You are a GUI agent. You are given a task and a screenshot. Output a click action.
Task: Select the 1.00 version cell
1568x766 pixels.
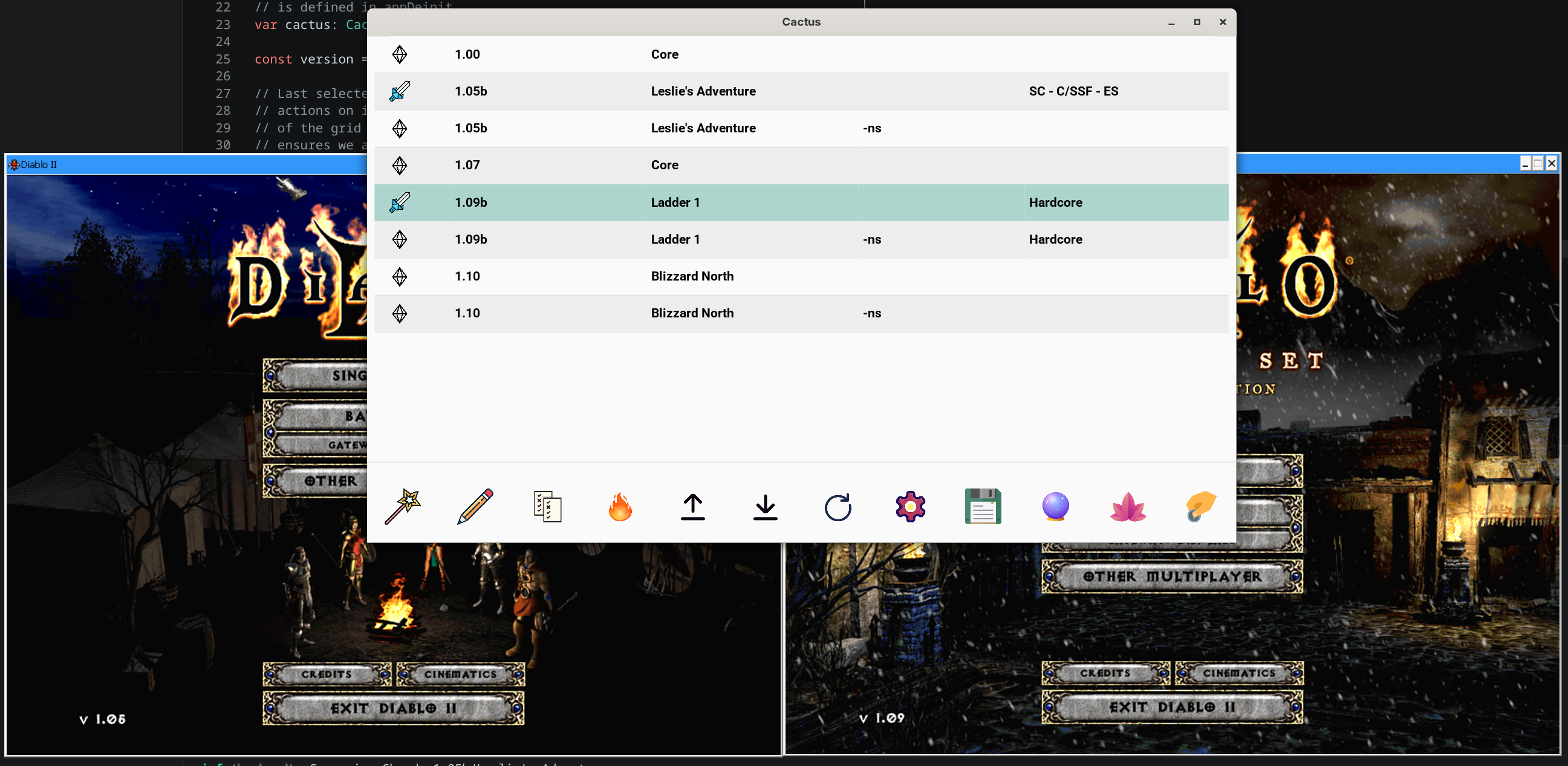[x=467, y=54]
